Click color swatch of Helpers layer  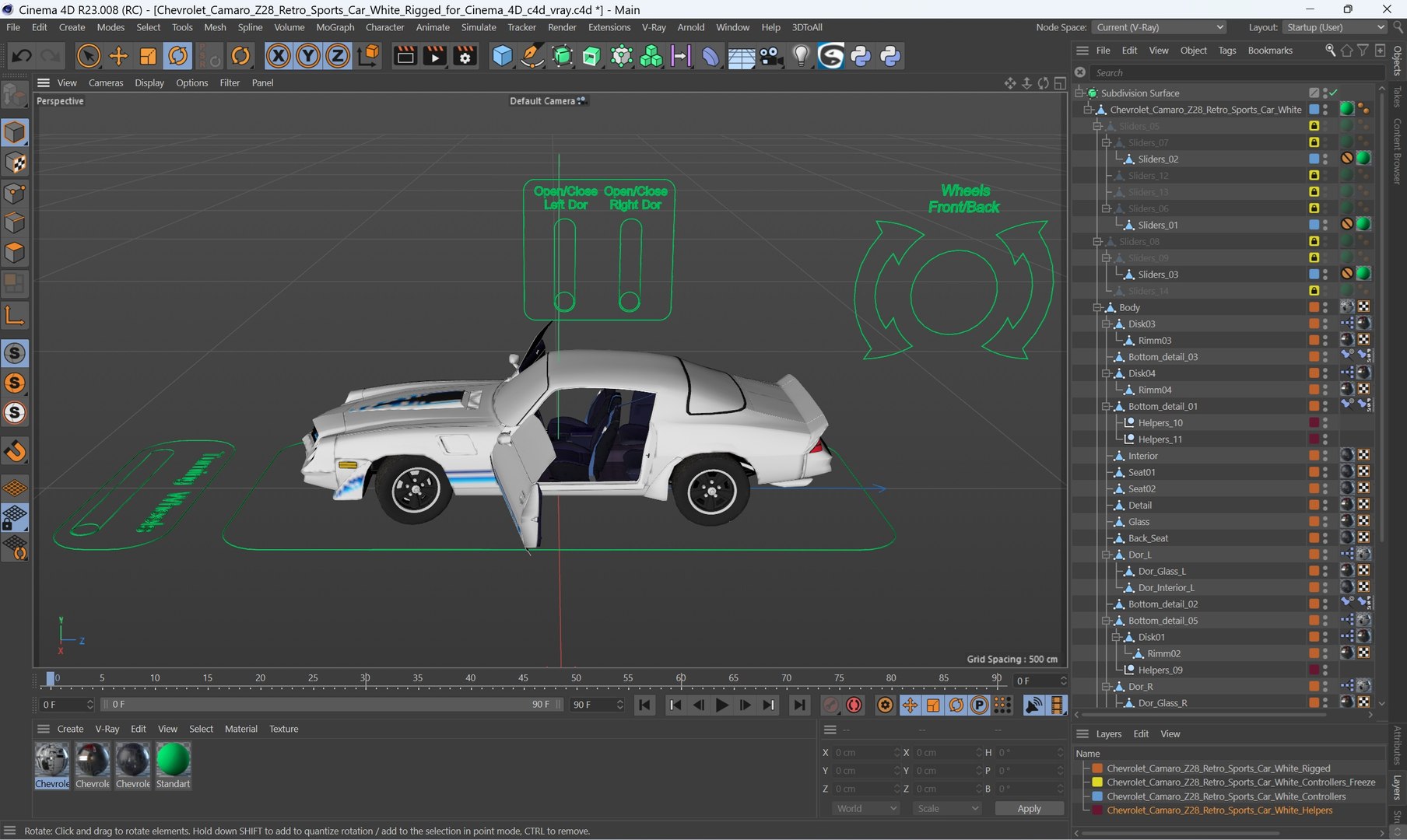(x=1097, y=810)
